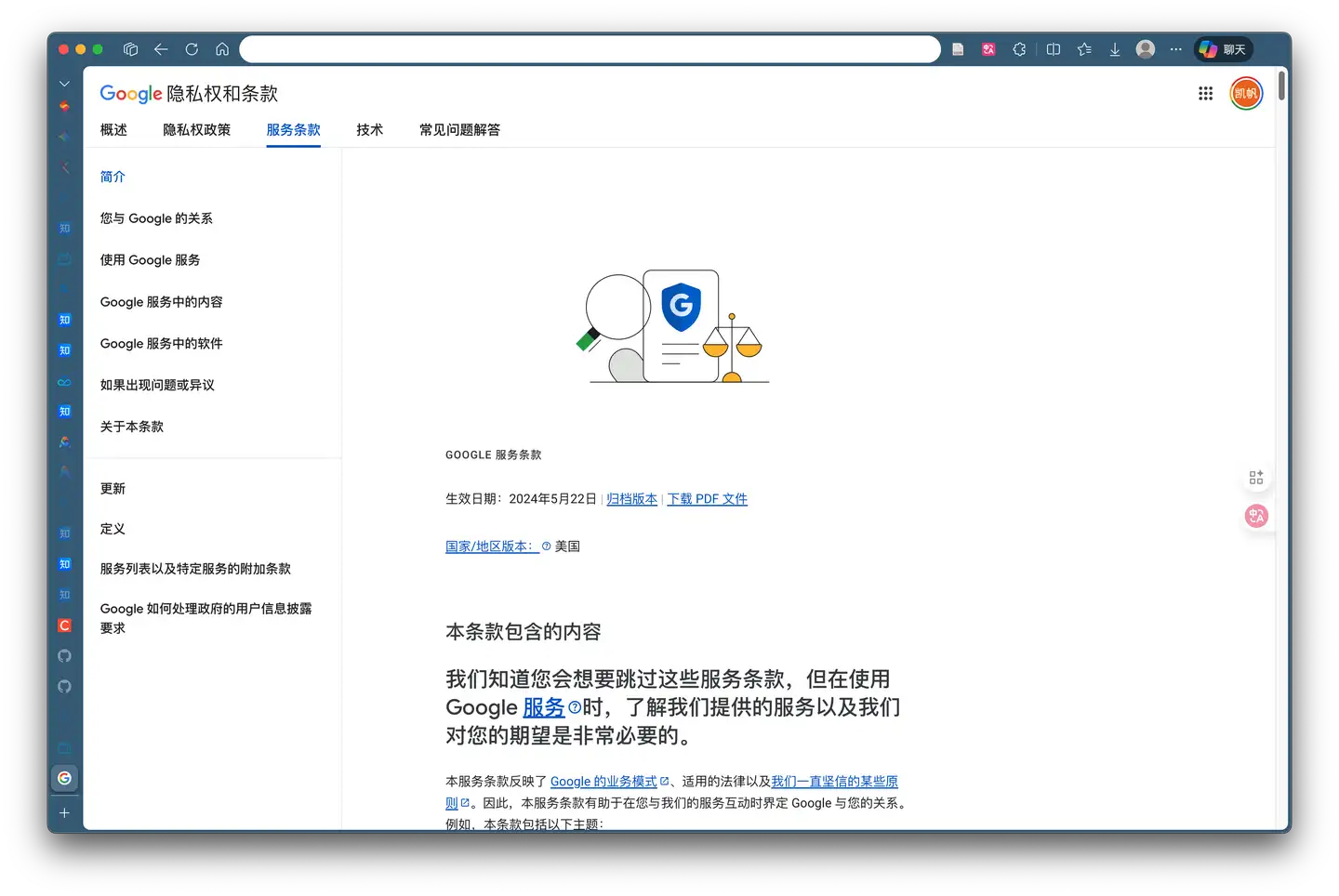
Task: Click the large 服务 hyperlink
Action: click(544, 707)
